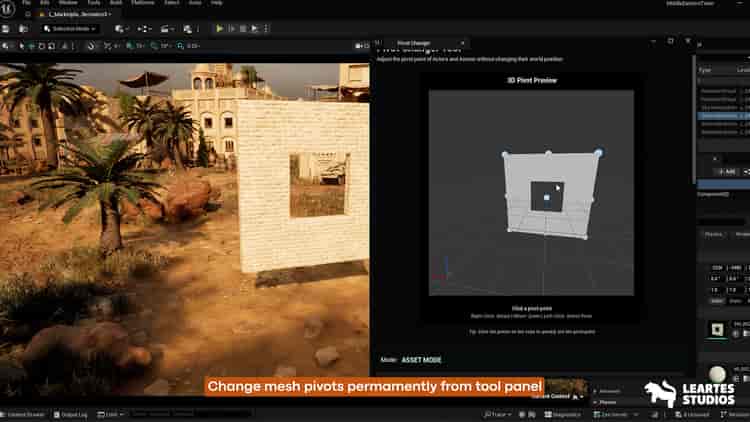Image resolution: width=750 pixels, height=422 pixels.
Task: Click the Unreal Engine logo in the corner
Action: click(x=7, y=8)
